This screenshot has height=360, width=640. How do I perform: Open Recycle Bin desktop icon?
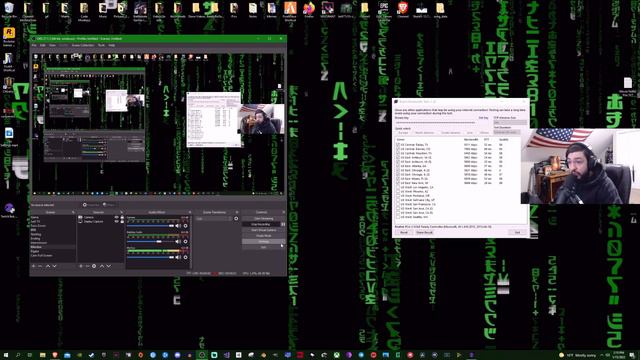pyautogui.click(x=9, y=9)
